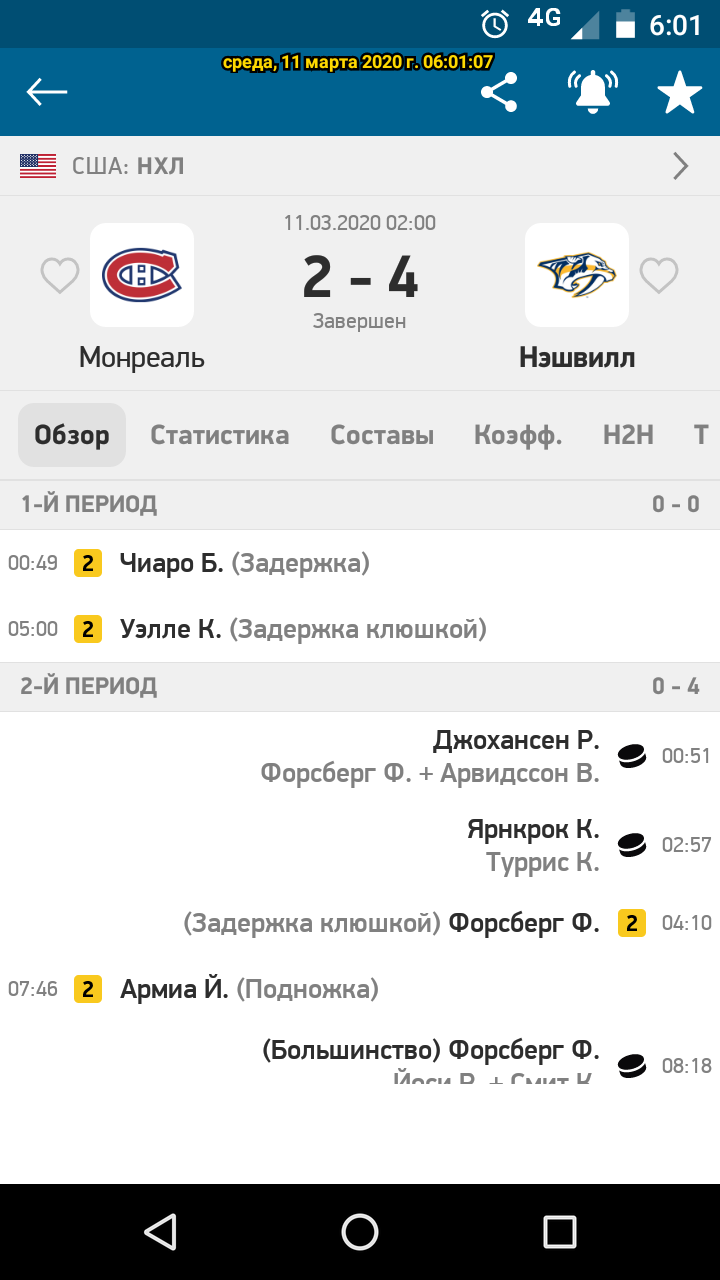Open the США: НХЛ league row
This screenshot has height=1280, width=720.
click(x=360, y=166)
